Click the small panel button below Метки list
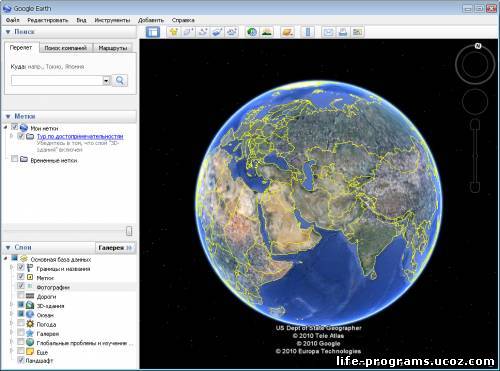500x371 pixels. click(129, 231)
